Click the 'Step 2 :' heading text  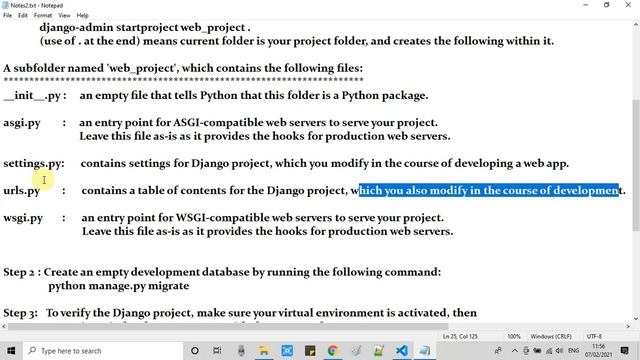click(x=22, y=272)
